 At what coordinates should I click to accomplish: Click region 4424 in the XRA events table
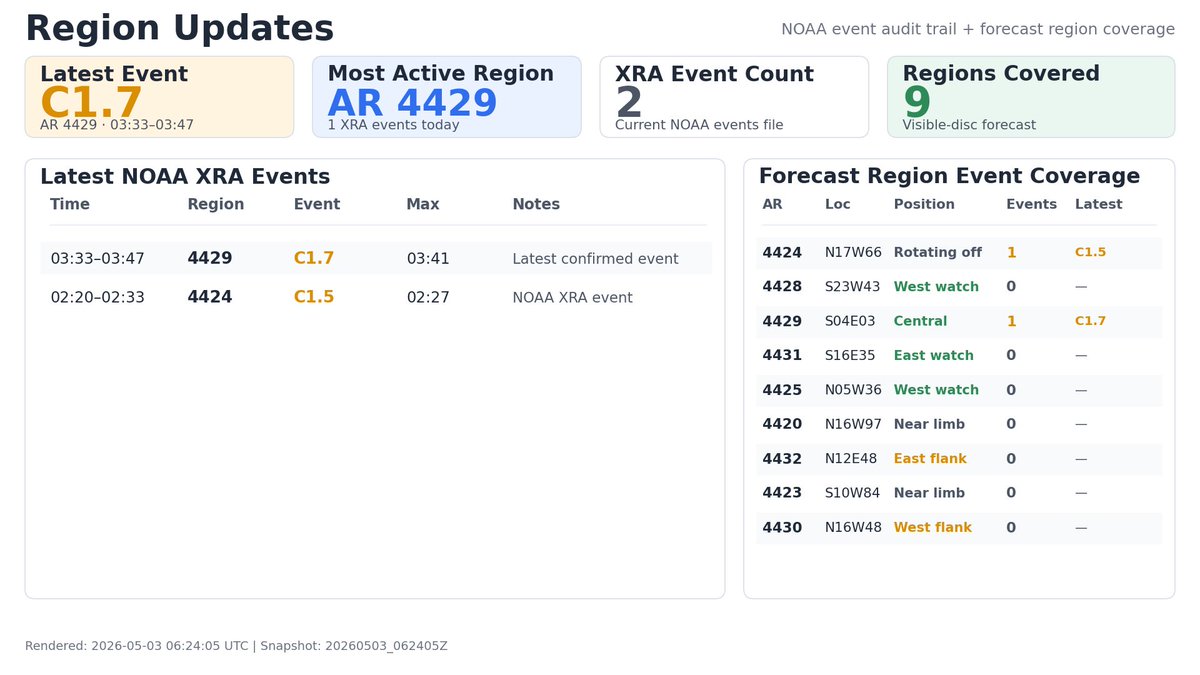click(x=210, y=297)
